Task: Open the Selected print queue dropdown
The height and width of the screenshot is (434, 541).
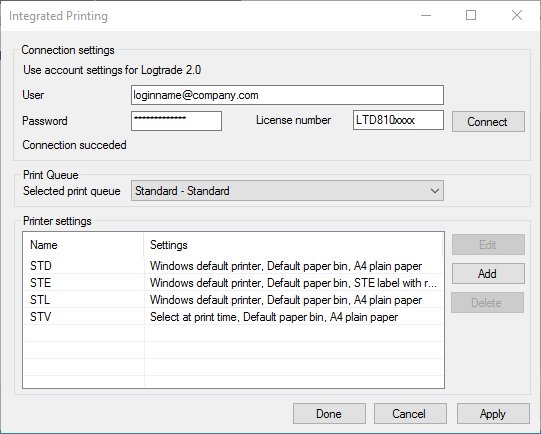Action: point(287,190)
